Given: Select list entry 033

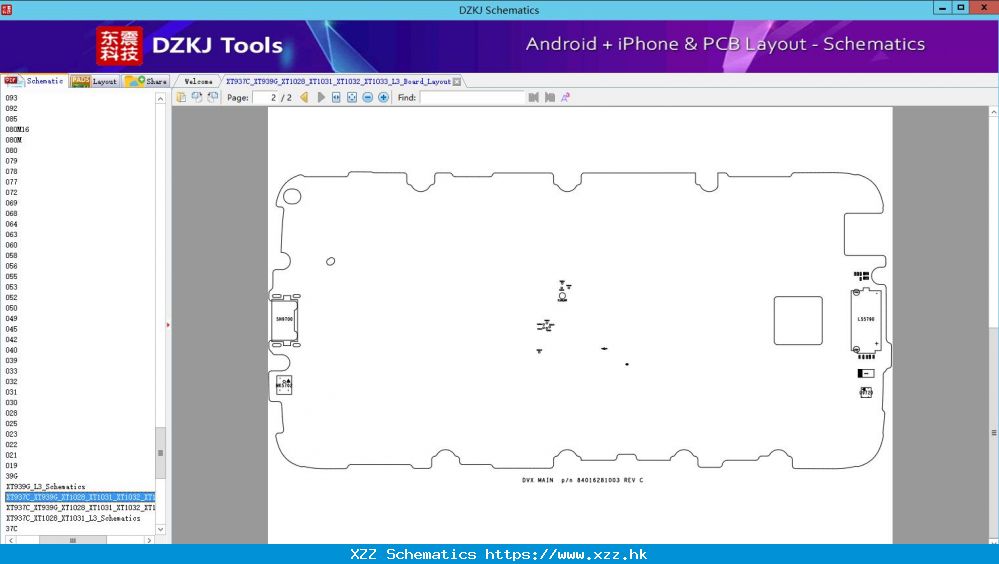Looking at the screenshot, I should (x=11, y=372).
